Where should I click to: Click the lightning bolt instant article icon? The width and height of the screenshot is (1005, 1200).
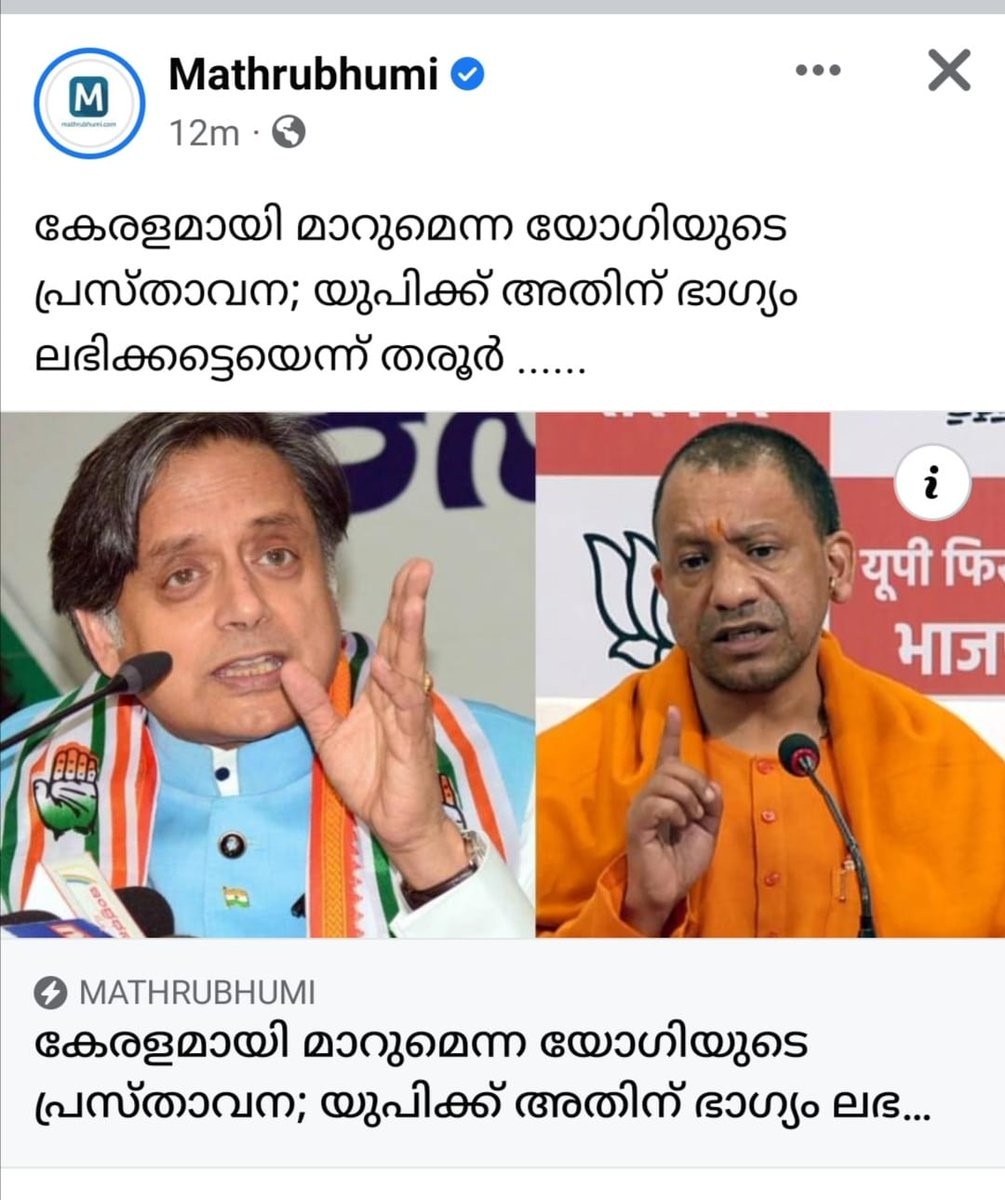tap(50, 993)
